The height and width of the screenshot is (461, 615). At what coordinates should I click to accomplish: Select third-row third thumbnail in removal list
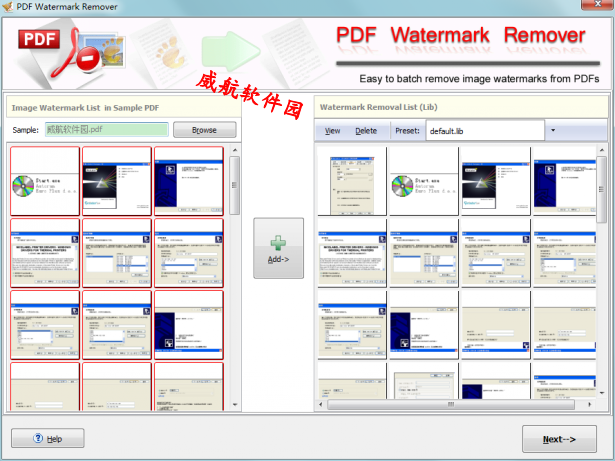click(496, 325)
